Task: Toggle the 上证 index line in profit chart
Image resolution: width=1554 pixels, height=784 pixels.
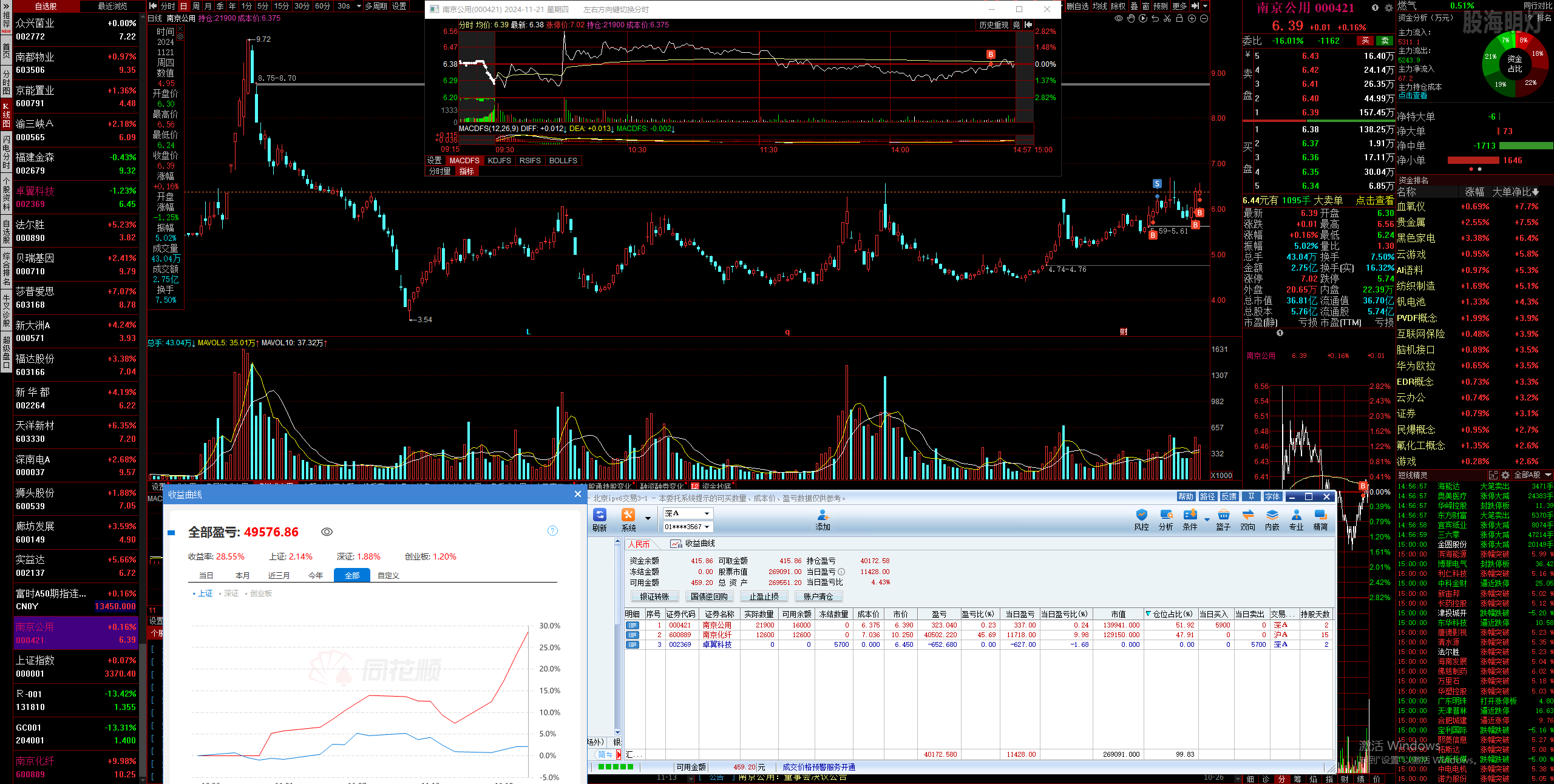Action: (x=203, y=593)
